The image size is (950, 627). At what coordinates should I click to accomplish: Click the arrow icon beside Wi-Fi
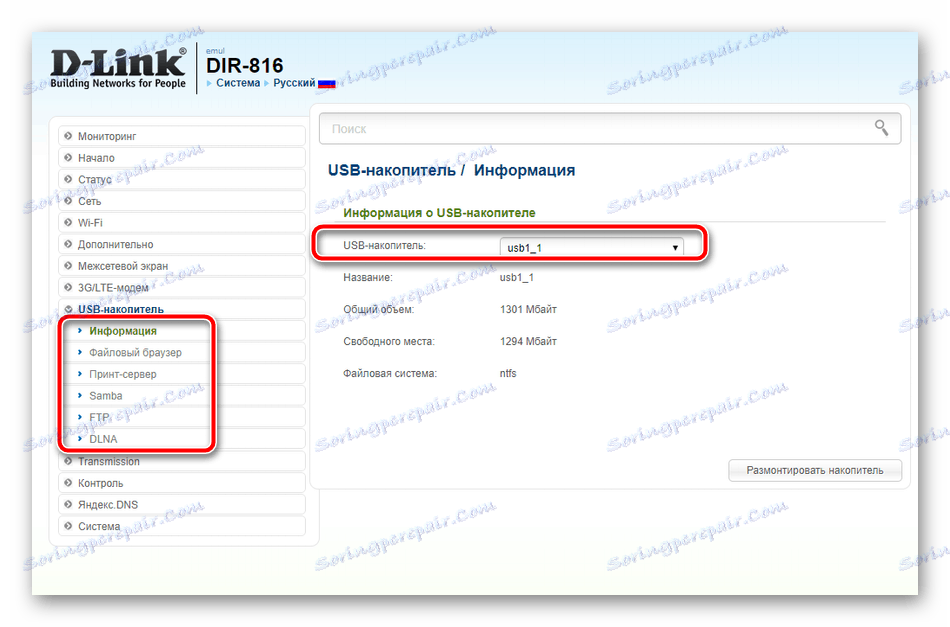pyautogui.click(x=68, y=222)
